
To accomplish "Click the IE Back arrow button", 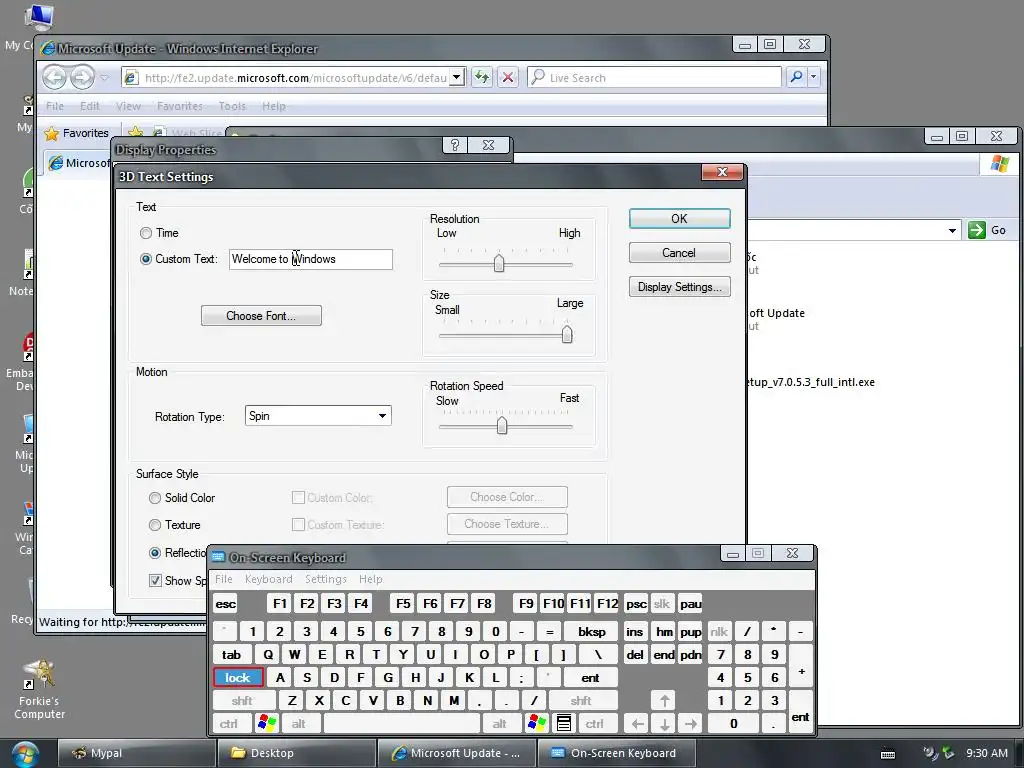I will point(55,78).
